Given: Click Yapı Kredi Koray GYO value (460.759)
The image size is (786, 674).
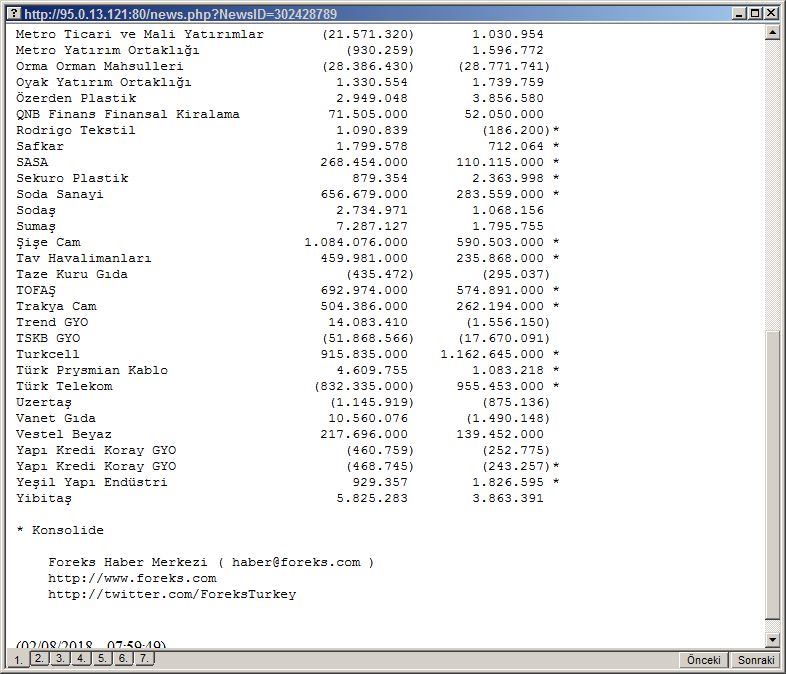Looking at the screenshot, I should (x=380, y=451).
